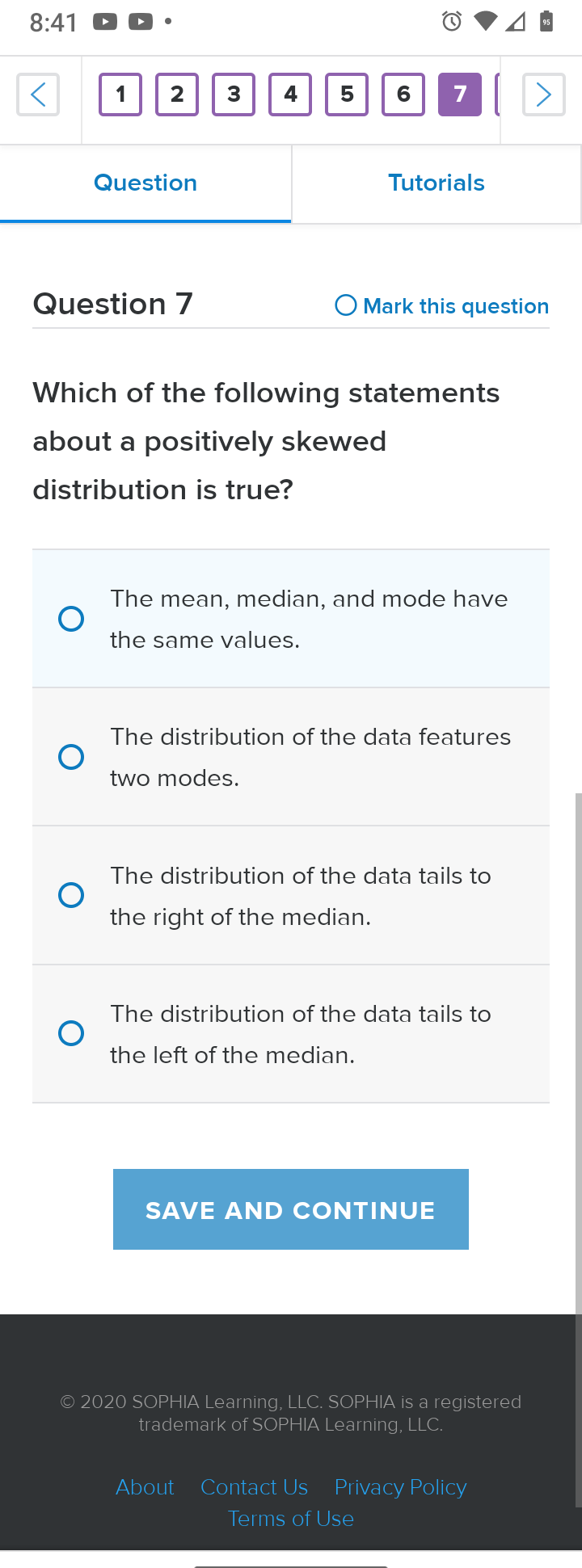Click the page scrollbar on right edge

coord(578,1150)
